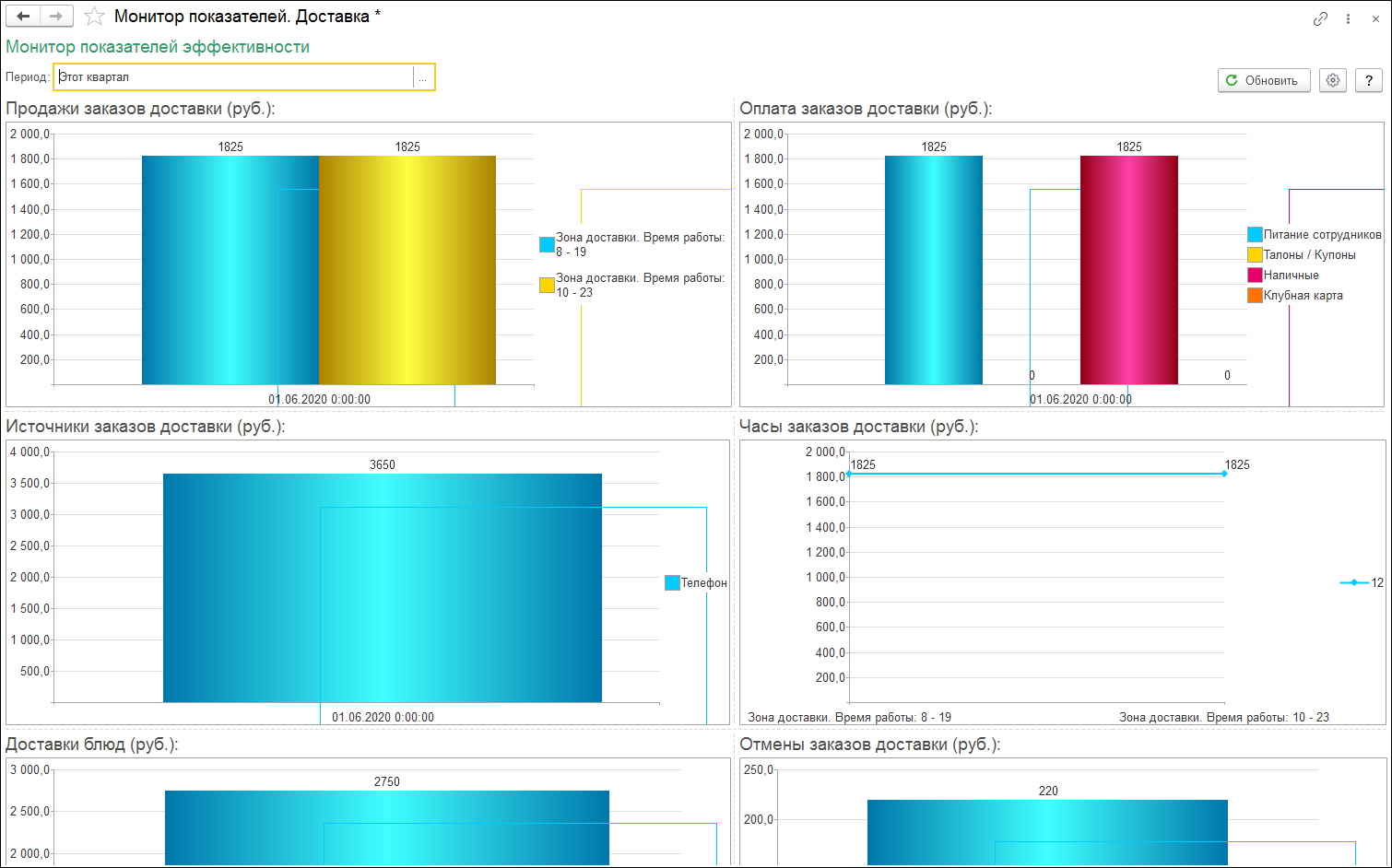Click the Талоны / Купоны legend item
Viewport: 1392px width, 868px height.
click(x=1309, y=255)
